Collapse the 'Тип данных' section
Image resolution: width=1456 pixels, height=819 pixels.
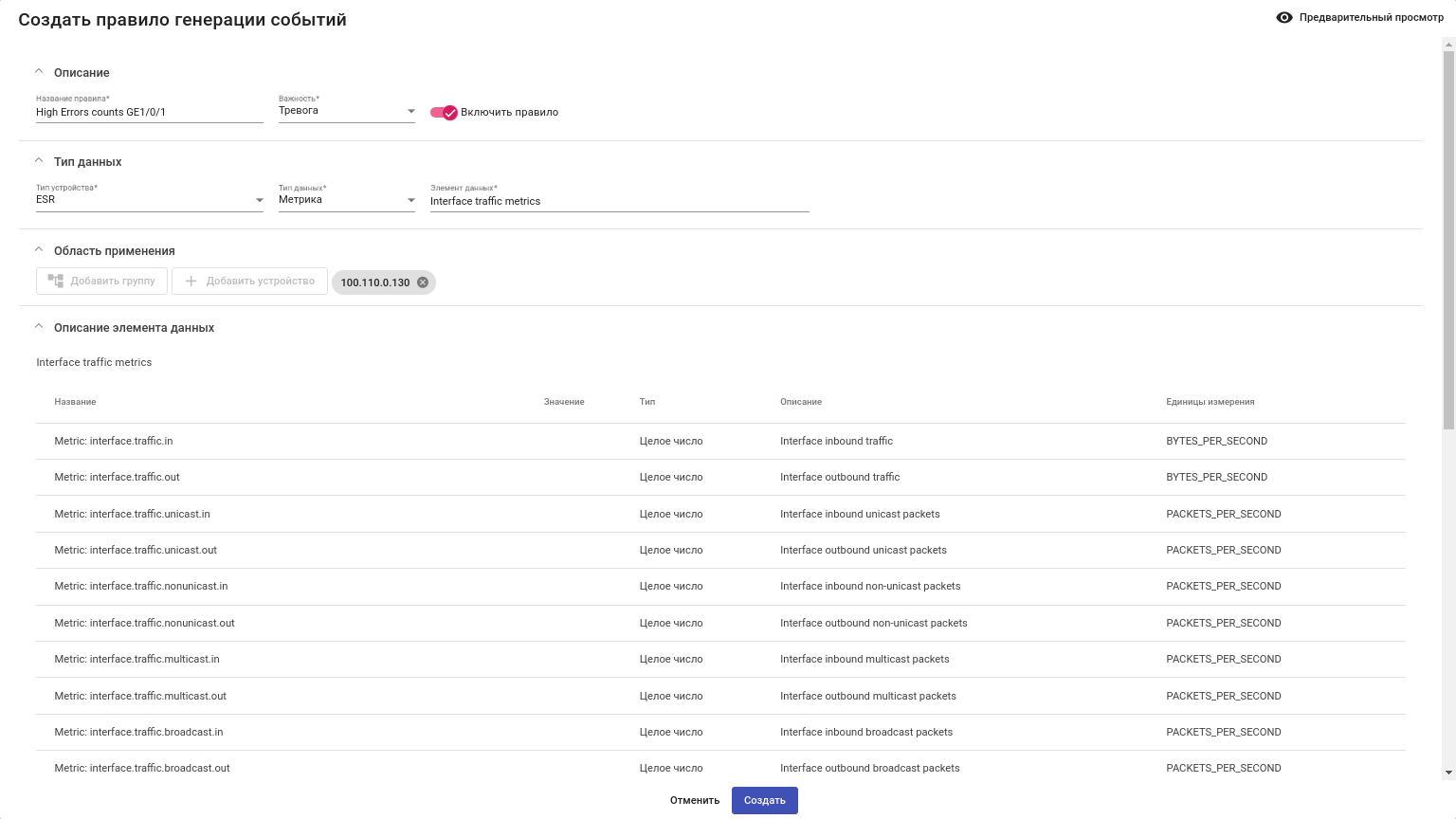39,161
